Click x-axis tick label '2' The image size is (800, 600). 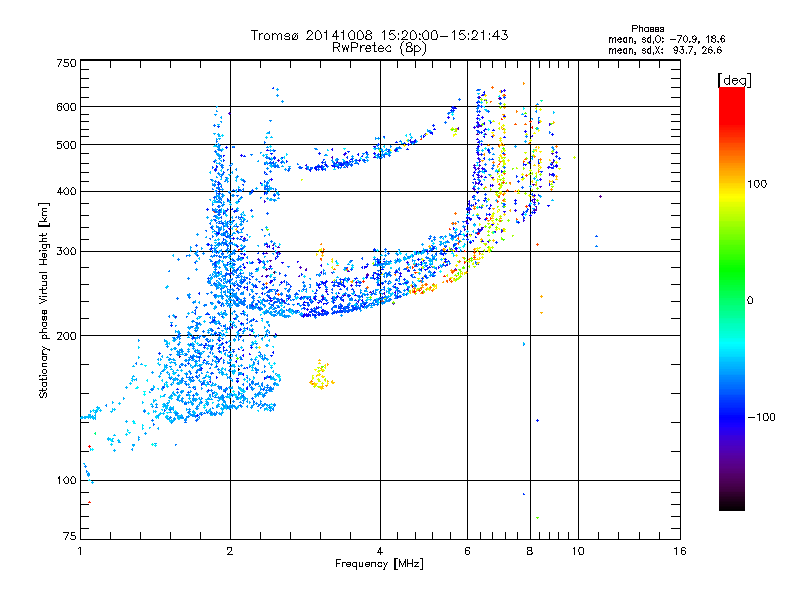(x=230, y=551)
